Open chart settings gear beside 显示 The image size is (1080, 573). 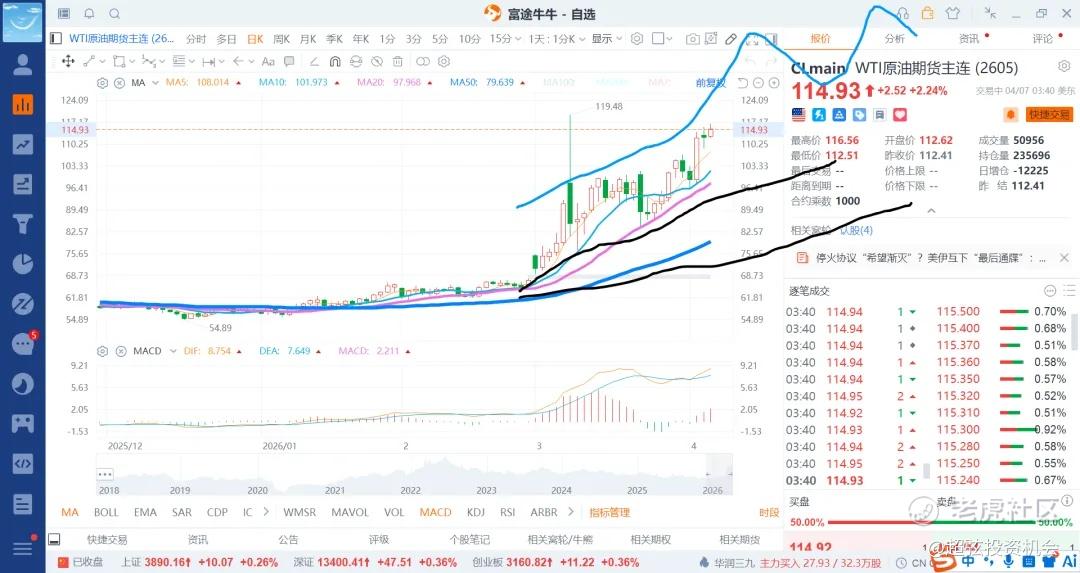pos(637,39)
